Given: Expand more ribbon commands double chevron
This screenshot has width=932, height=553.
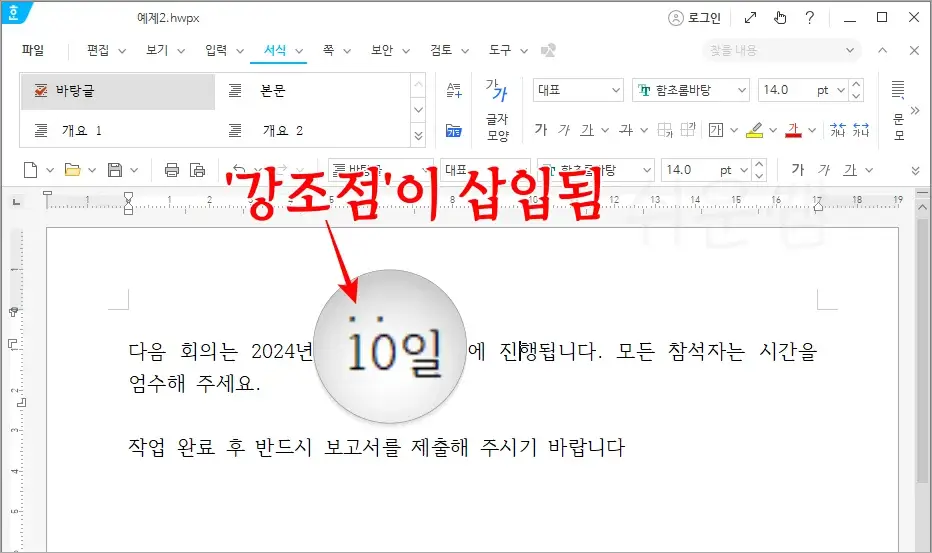Looking at the screenshot, I should pos(915,110).
